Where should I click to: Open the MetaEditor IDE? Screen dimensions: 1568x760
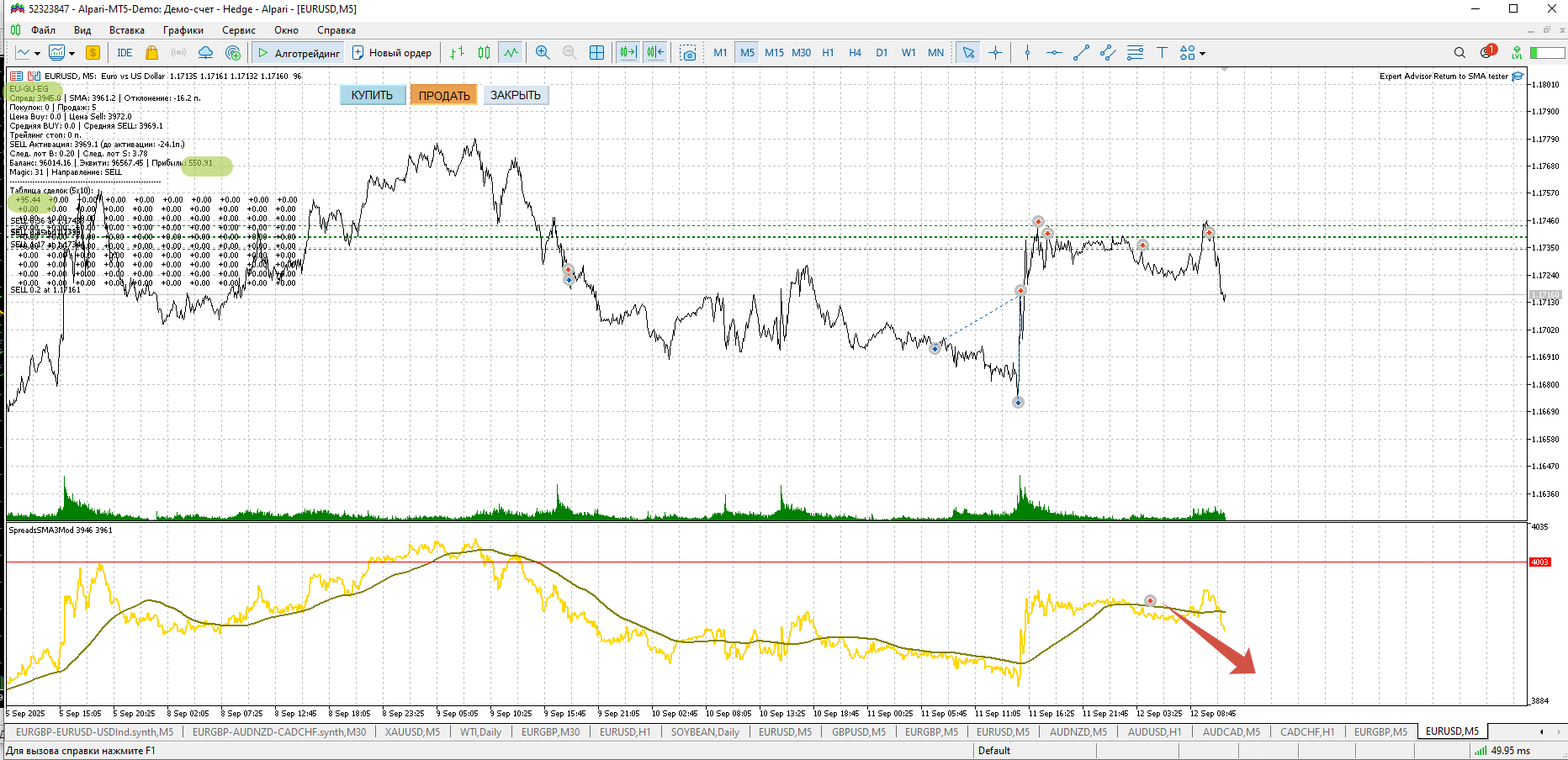(x=124, y=53)
